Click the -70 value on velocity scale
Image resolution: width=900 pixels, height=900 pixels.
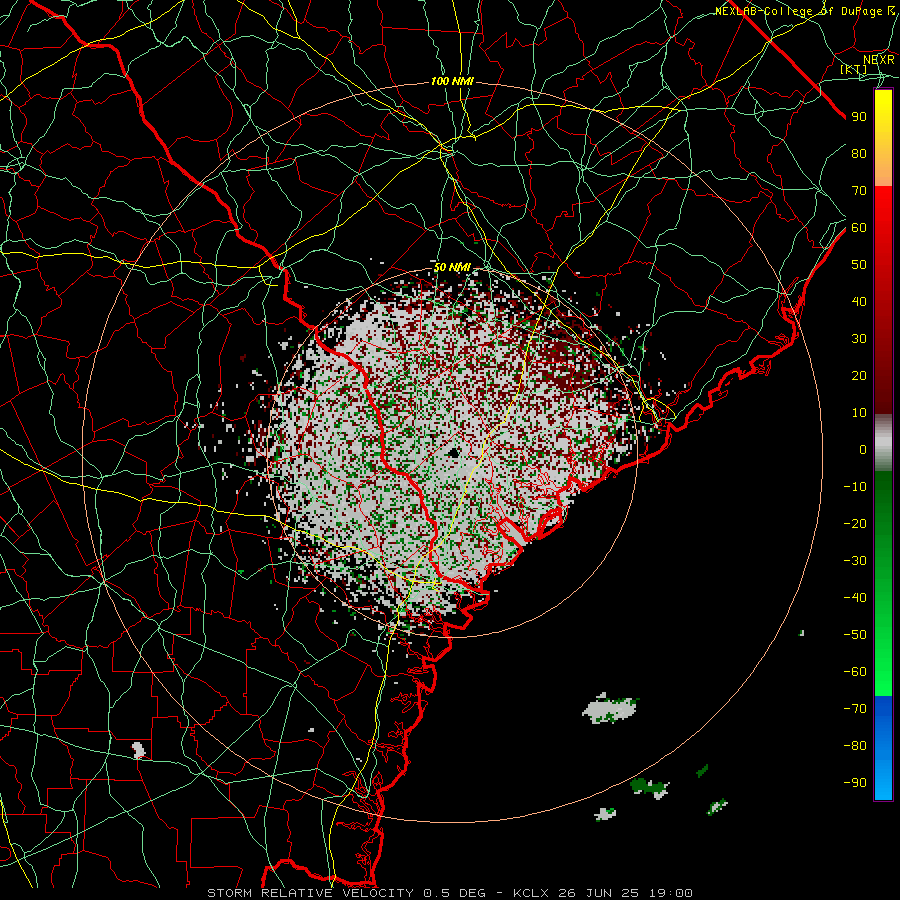click(855, 708)
